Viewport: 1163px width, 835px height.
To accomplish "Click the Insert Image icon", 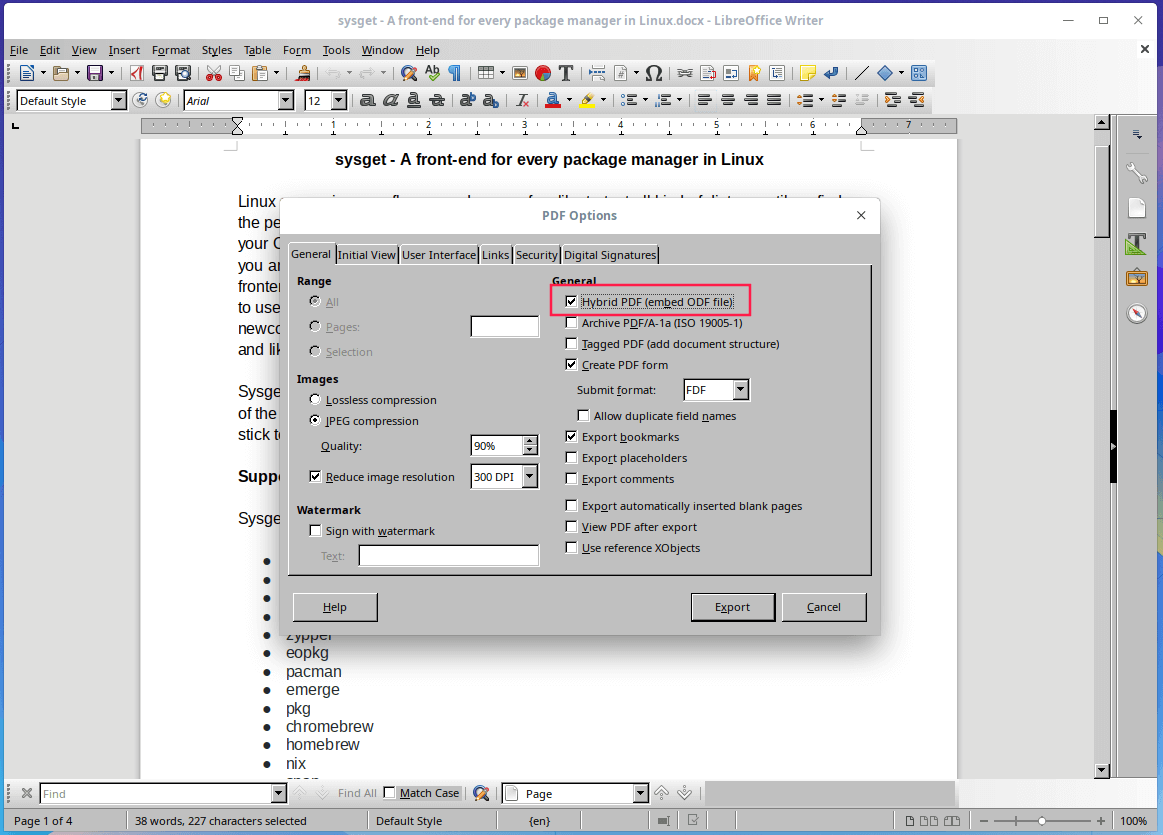I will pyautogui.click(x=520, y=73).
